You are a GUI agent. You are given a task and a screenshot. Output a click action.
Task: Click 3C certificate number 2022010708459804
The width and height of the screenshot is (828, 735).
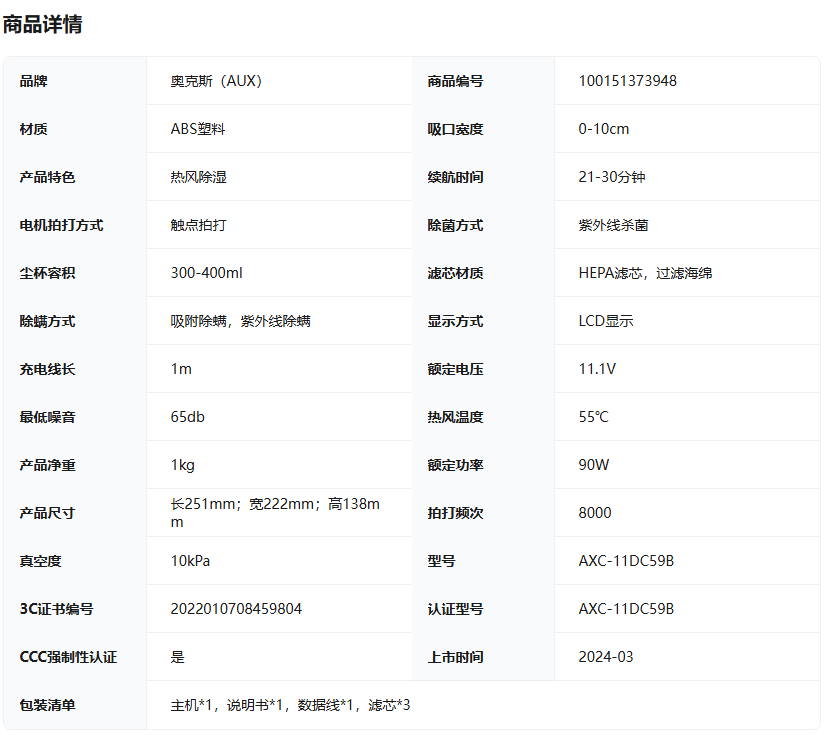(236, 609)
